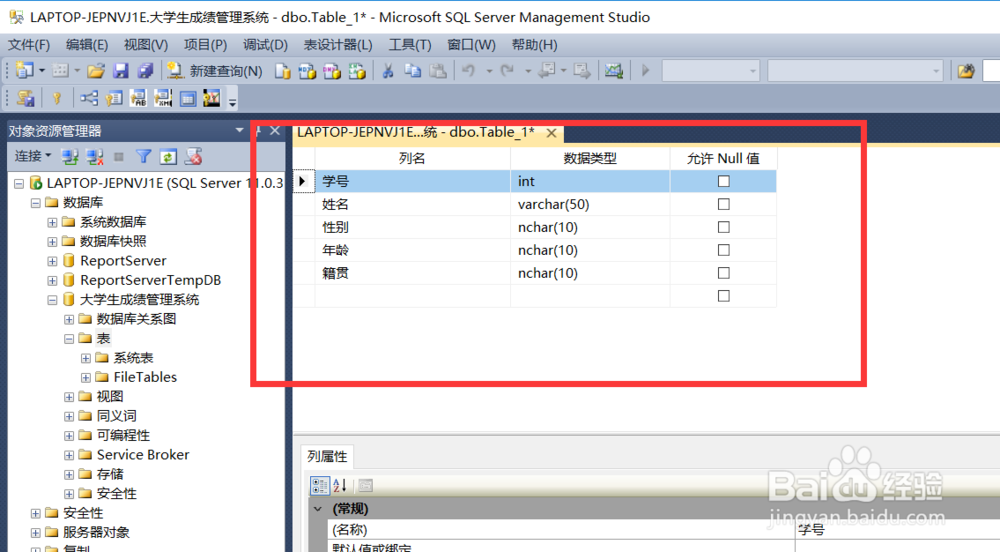
Task: Toggle Allow Null checkbox for 年龄
Action: pos(723,250)
